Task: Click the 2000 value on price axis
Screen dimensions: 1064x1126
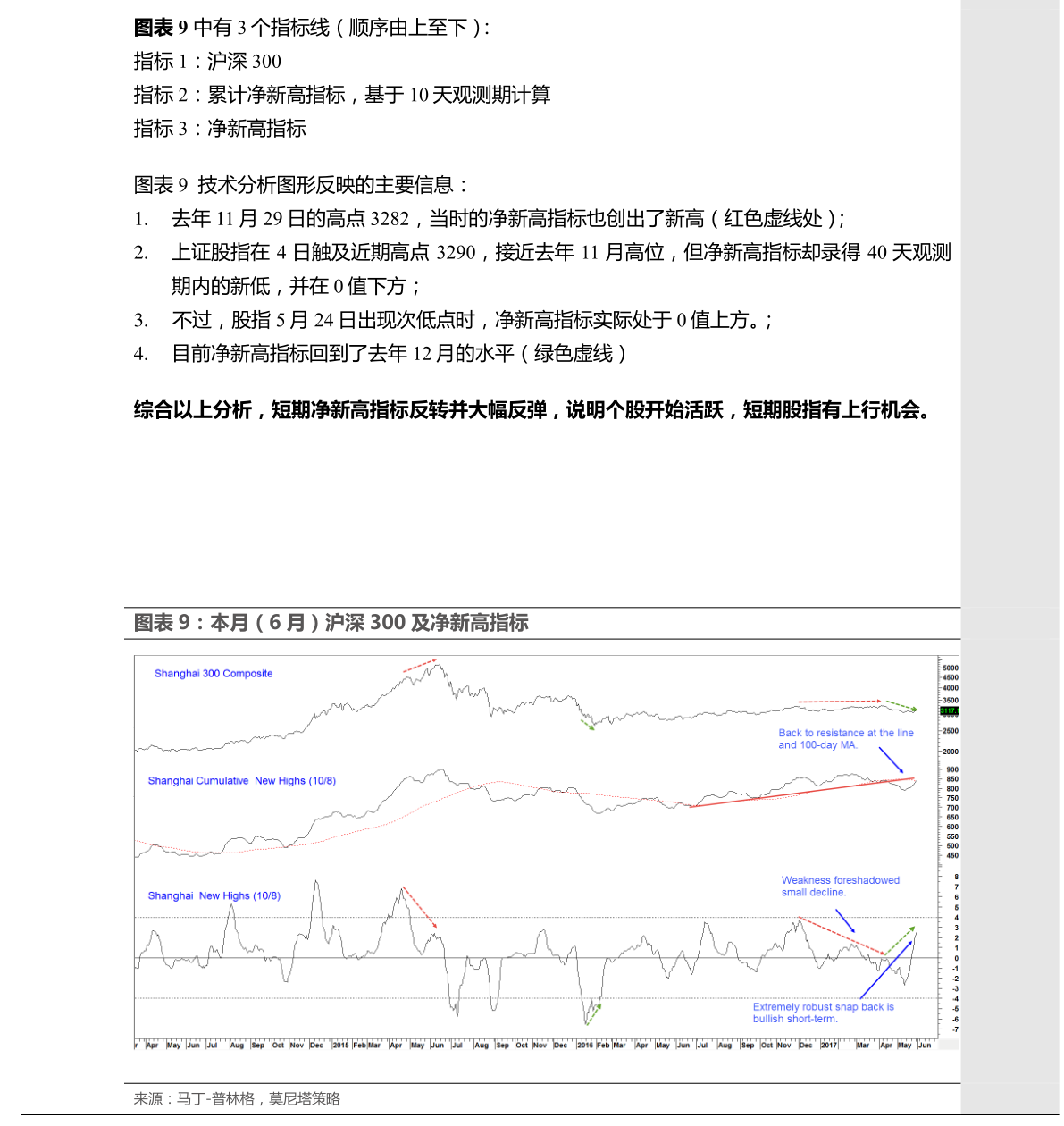Action: 951,752
